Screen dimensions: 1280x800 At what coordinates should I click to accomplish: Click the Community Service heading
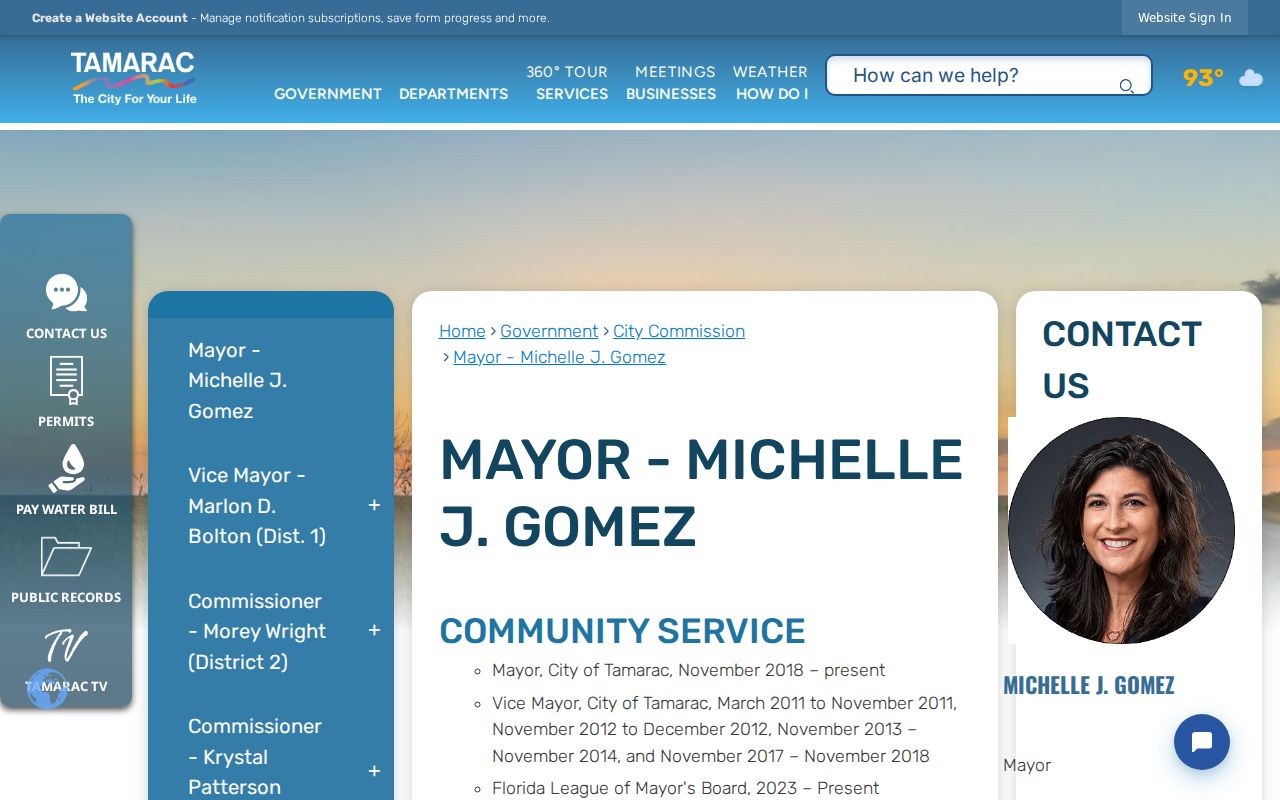[622, 631]
